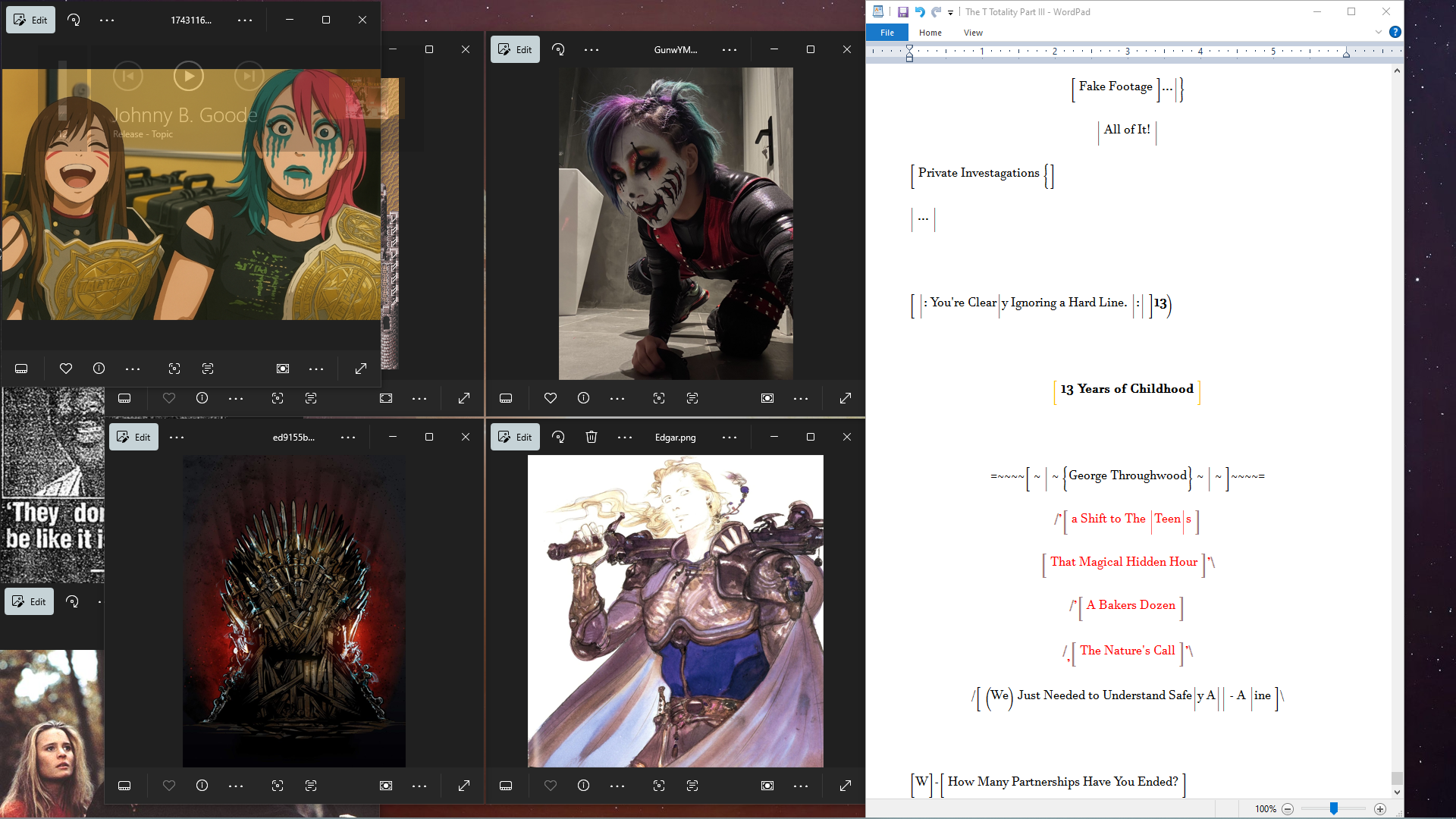Switch to the Home tab in WordPad
The image size is (1456, 819).
click(930, 33)
